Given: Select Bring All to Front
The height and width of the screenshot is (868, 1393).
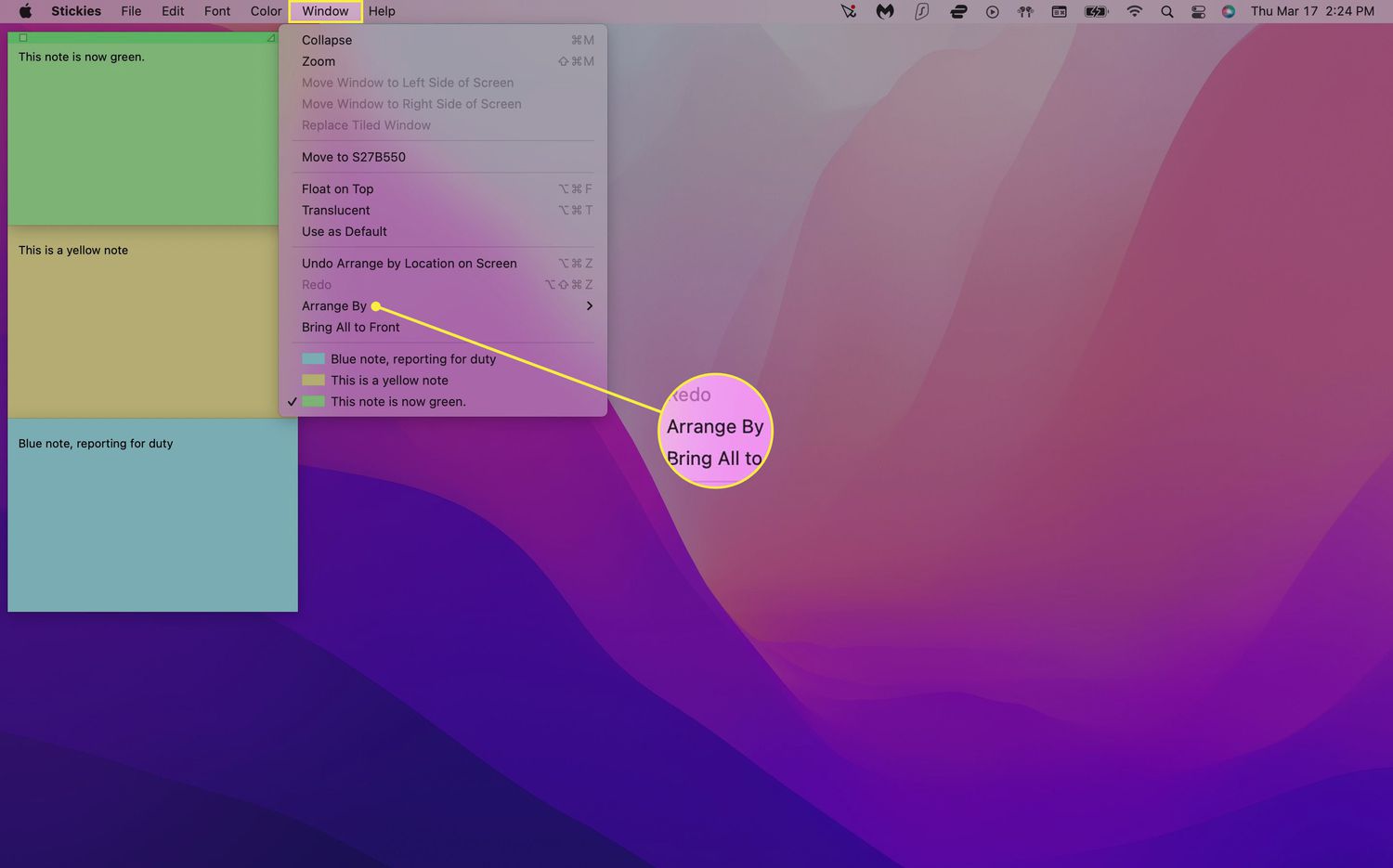Looking at the screenshot, I should (350, 328).
